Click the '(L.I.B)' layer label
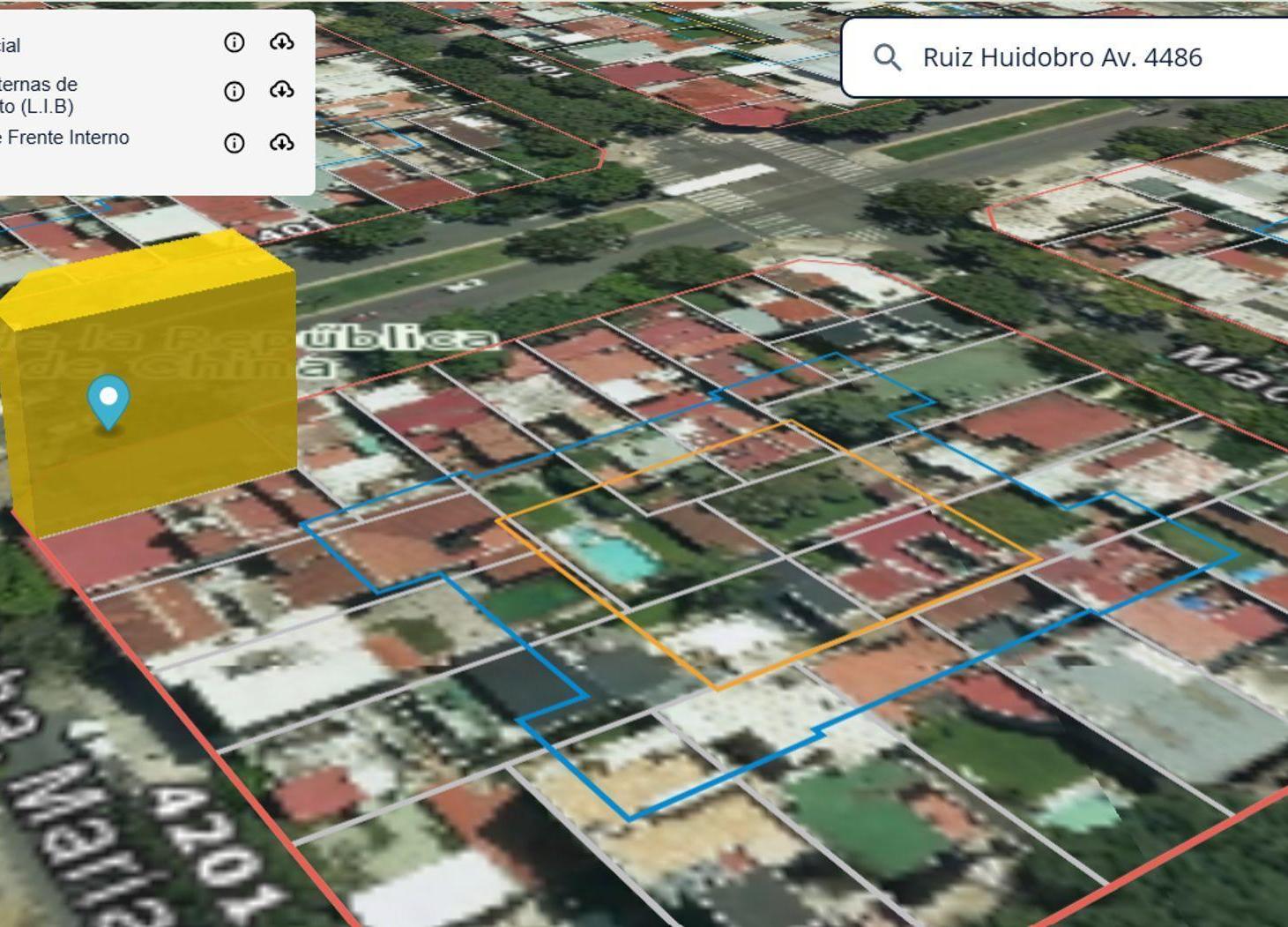Screen dimensions: 1288x927 (x=46, y=107)
